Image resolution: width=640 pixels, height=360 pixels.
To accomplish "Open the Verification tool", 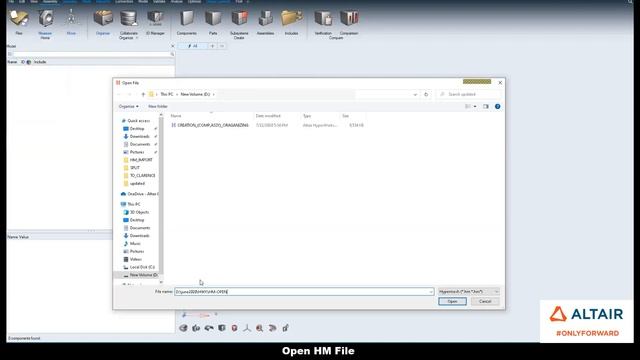I will pos(323,19).
